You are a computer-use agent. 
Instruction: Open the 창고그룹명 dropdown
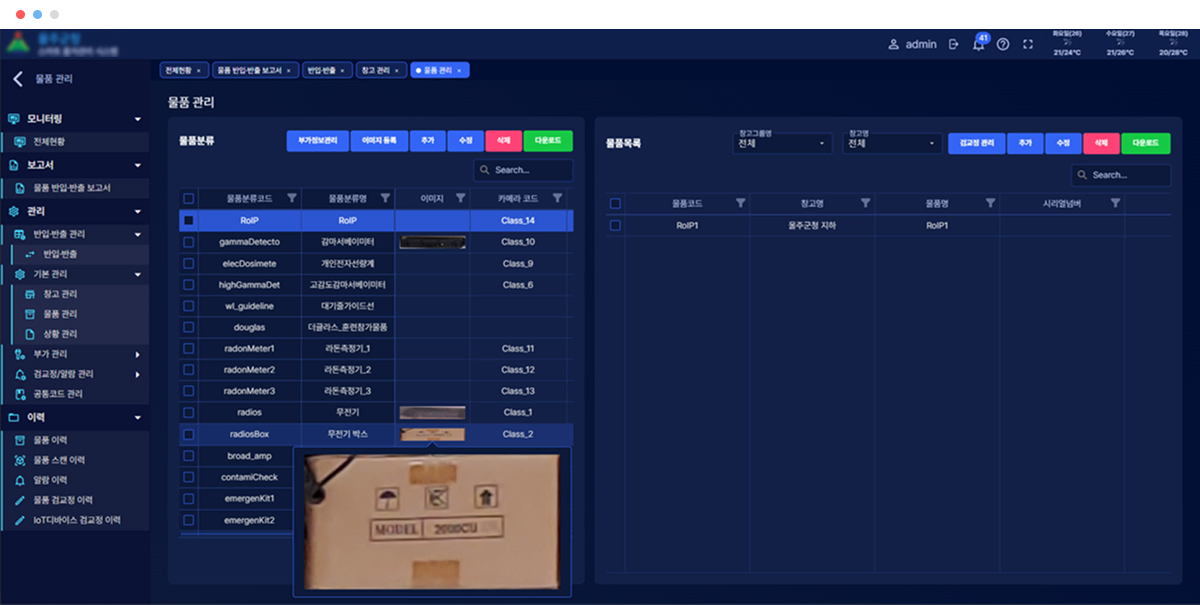point(783,143)
